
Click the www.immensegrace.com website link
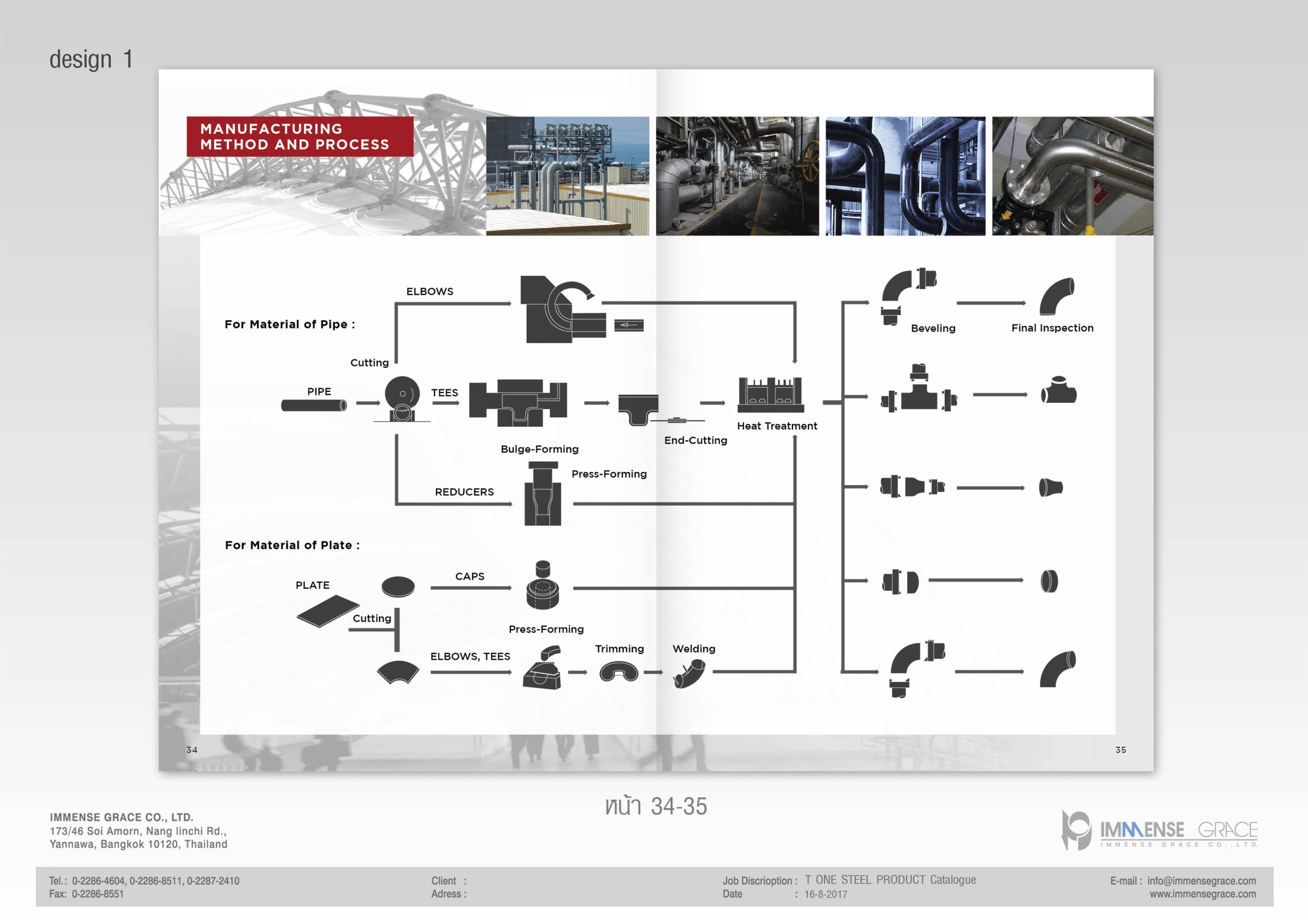click(x=1202, y=894)
